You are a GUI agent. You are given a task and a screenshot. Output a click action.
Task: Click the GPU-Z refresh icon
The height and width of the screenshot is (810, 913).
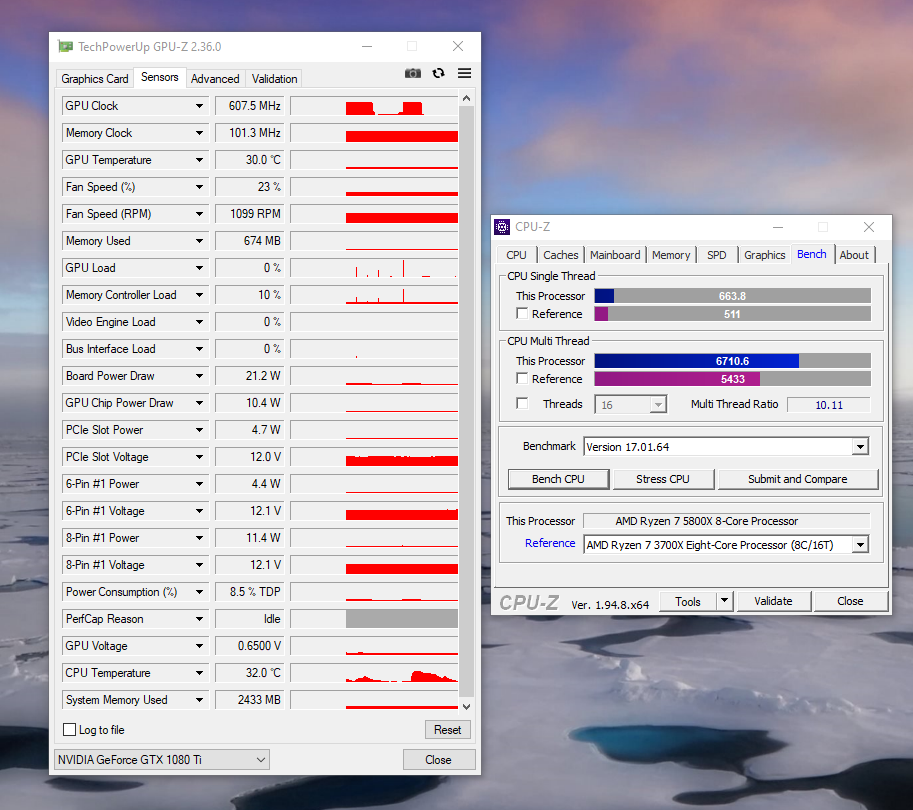pyautogui.click(x=438, y=73)
